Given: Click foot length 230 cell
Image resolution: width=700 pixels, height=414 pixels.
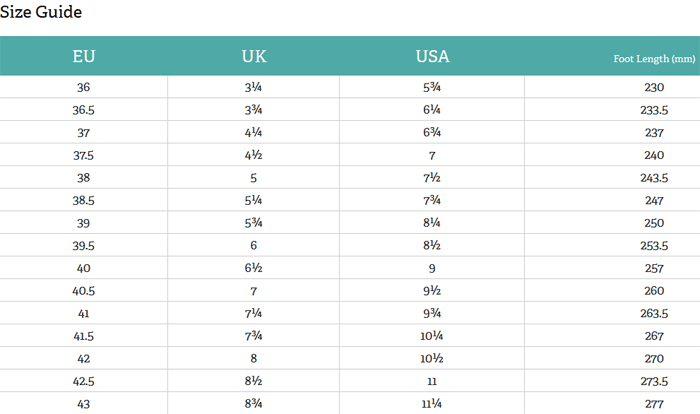Looking at the screenshot, I should tap(655, 88).
